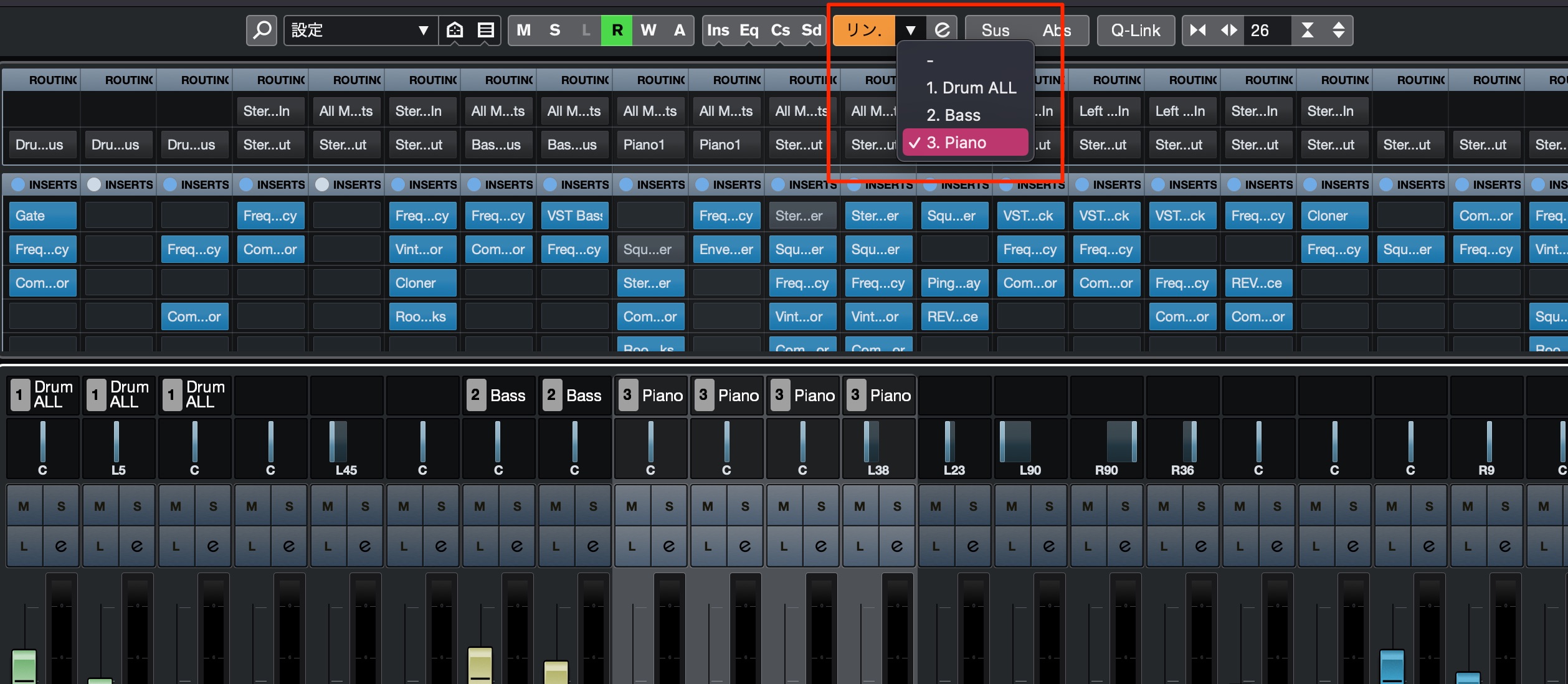Click the up-down stepper arrows beside 26
This screenshot has height=684, width=1568.
point(1338,30)
